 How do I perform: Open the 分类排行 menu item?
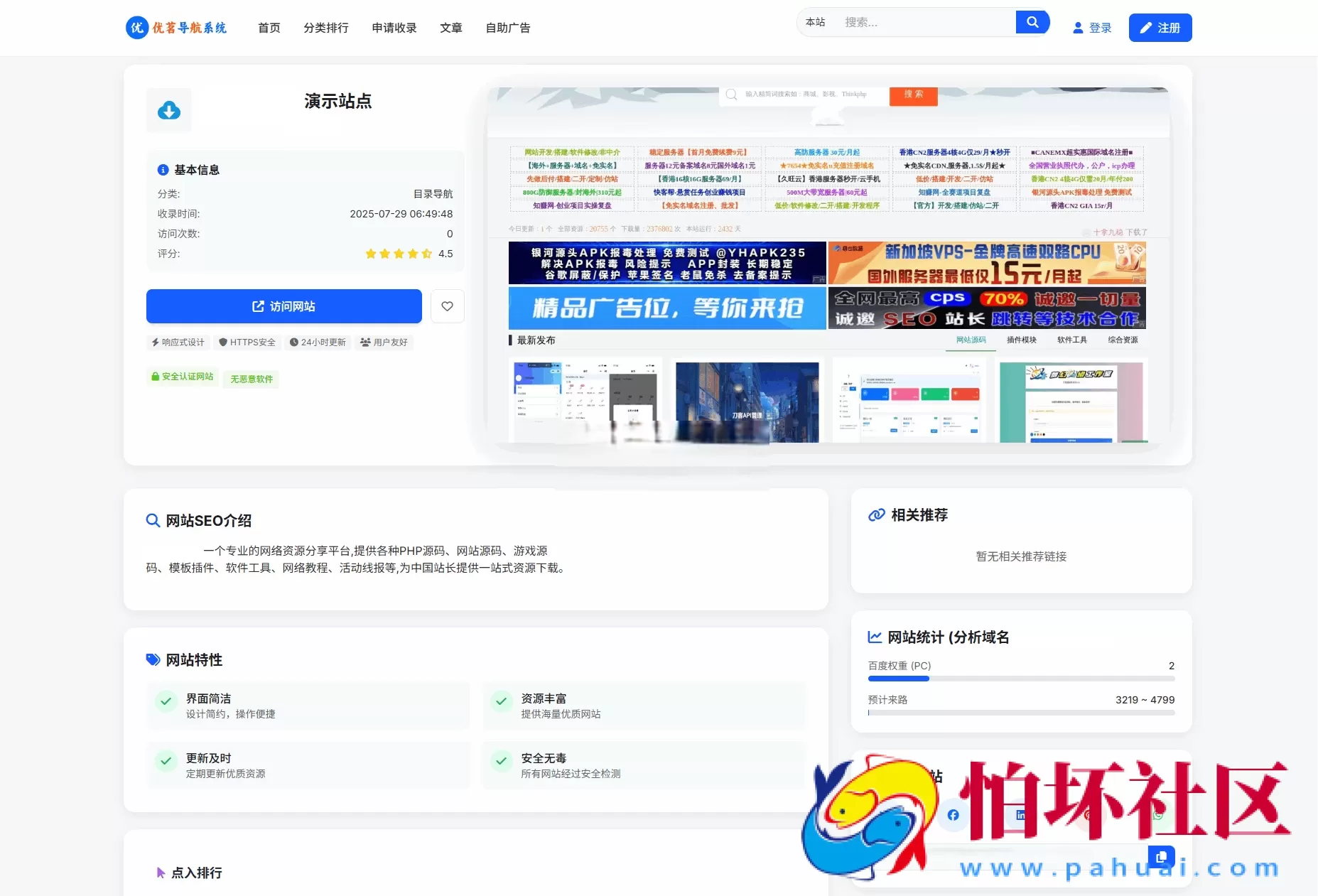coord(326,28)
